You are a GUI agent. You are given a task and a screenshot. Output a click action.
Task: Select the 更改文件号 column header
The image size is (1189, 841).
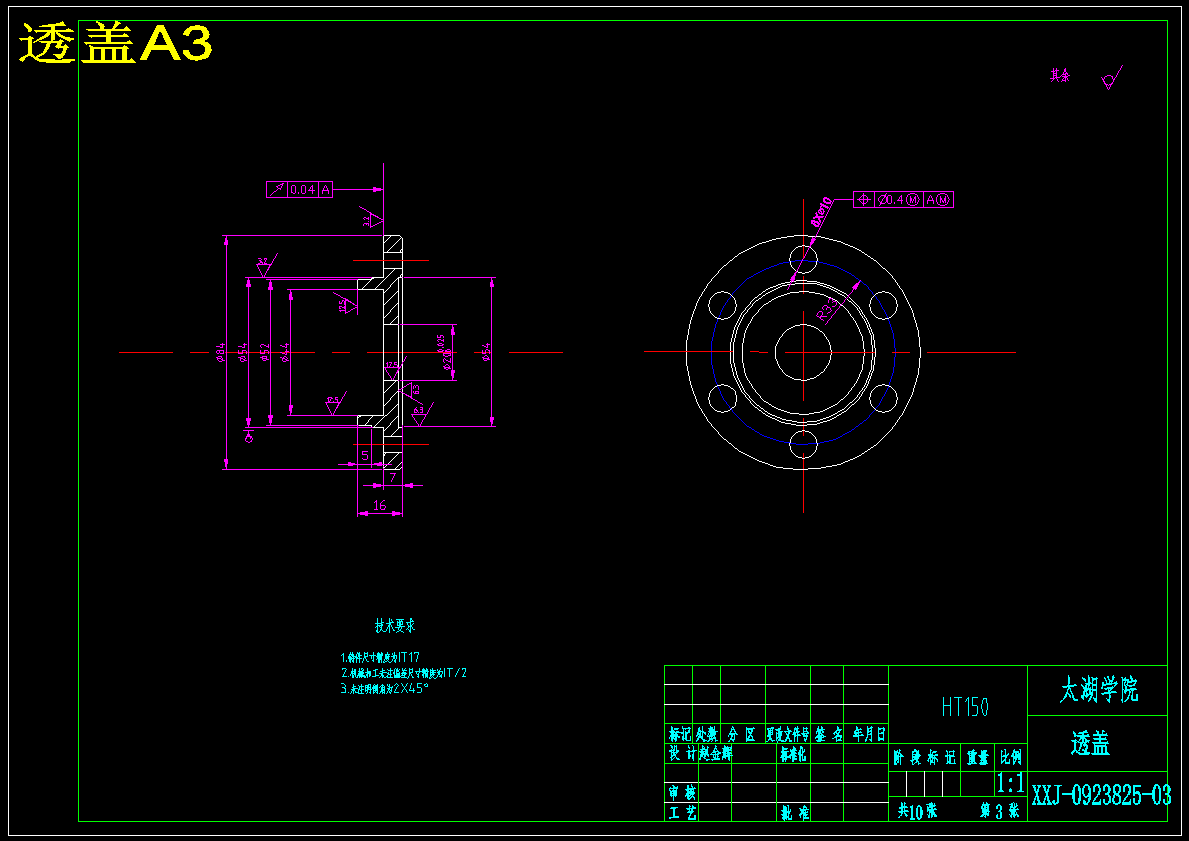coord(788,733)
